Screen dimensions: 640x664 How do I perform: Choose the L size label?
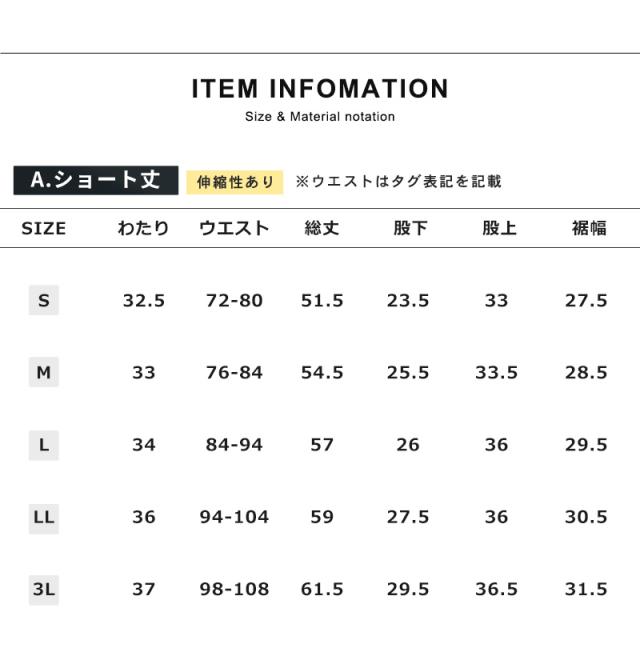tap(44, 445)
